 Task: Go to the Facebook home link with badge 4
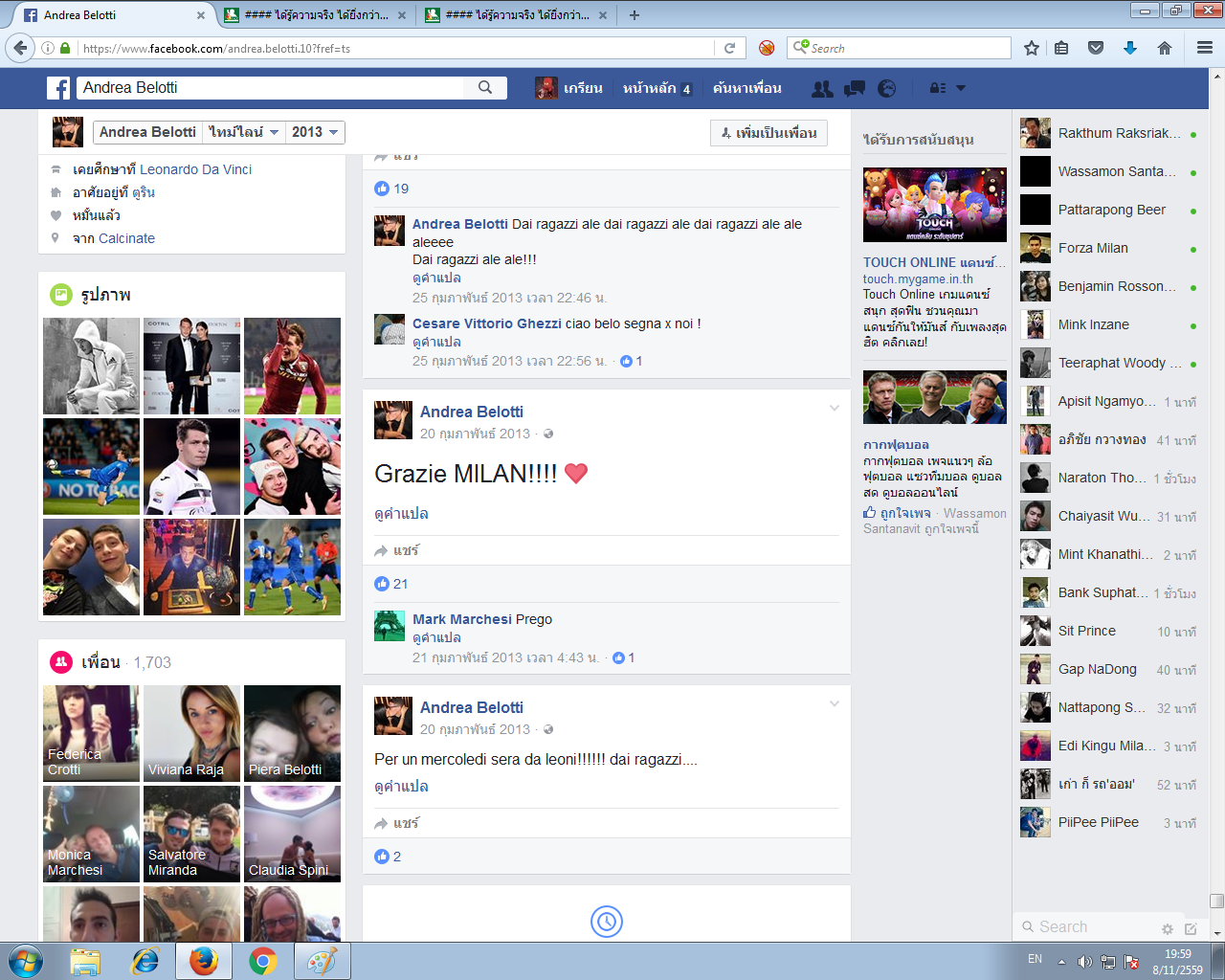pyautogui.click(x=657, y=88)
